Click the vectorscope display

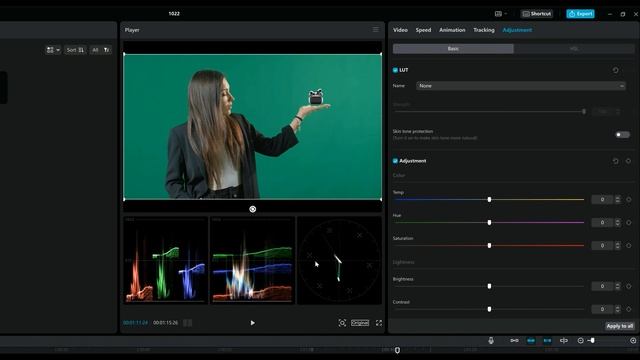point(339,260)
